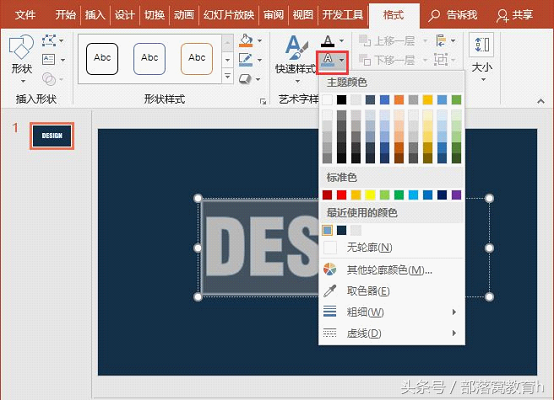Select the black outline Abc shape style

point(102,59)
